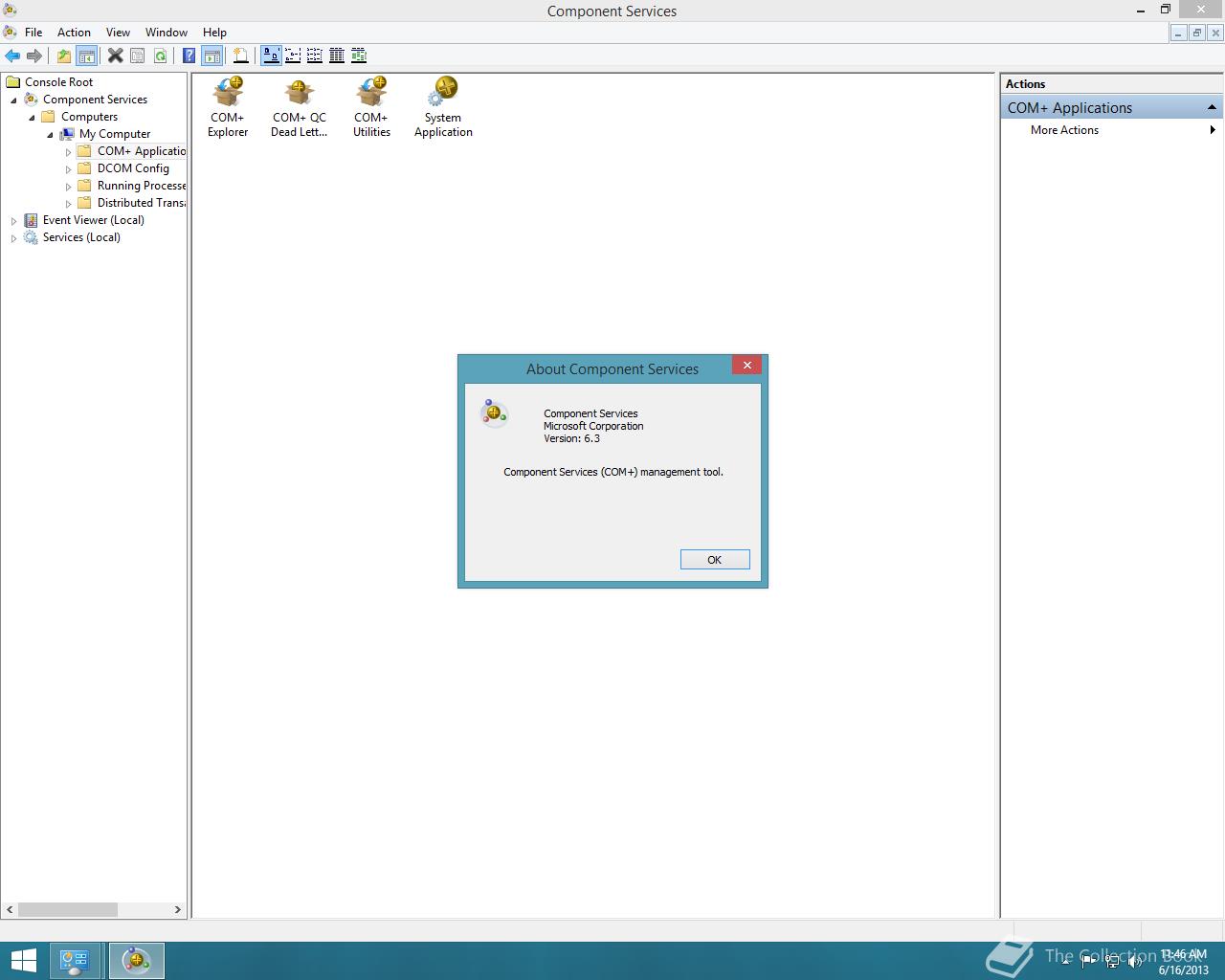Click the tree scrollbar right arrow
The width and height of the screenshot is (1225, 980).
(x=178, y=910)
